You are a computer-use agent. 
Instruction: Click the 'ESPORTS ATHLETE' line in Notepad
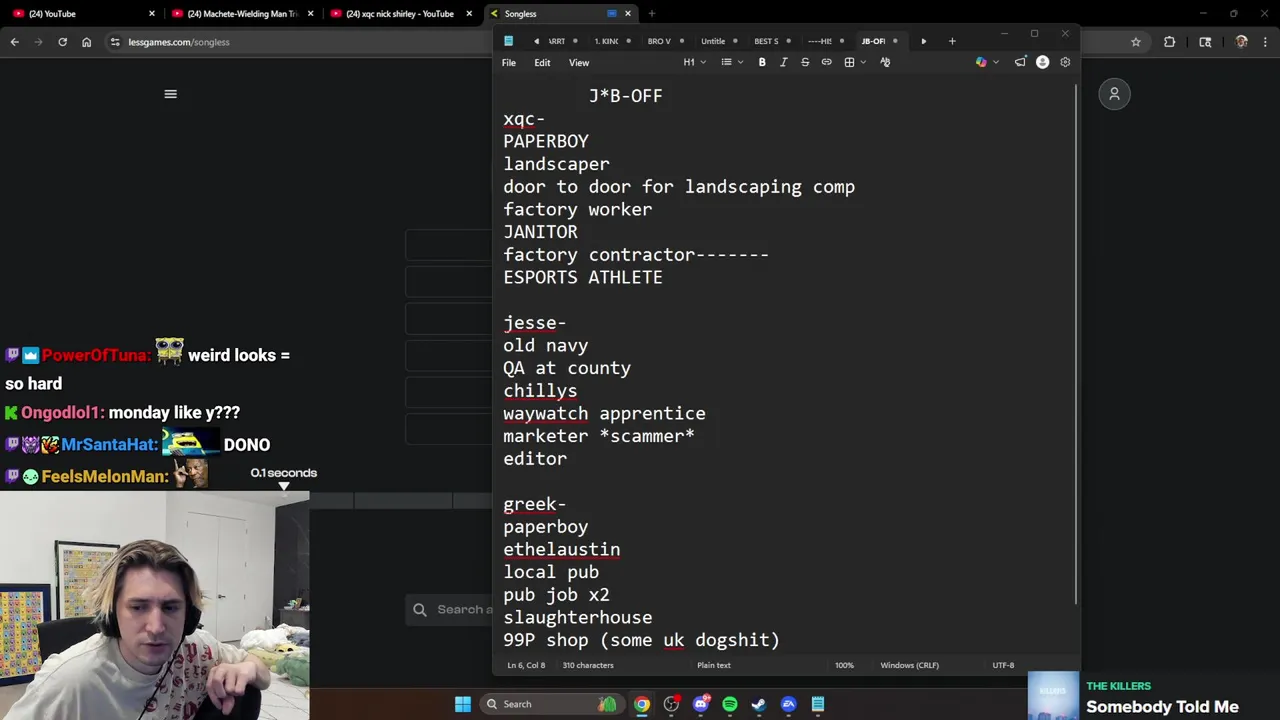583,277
